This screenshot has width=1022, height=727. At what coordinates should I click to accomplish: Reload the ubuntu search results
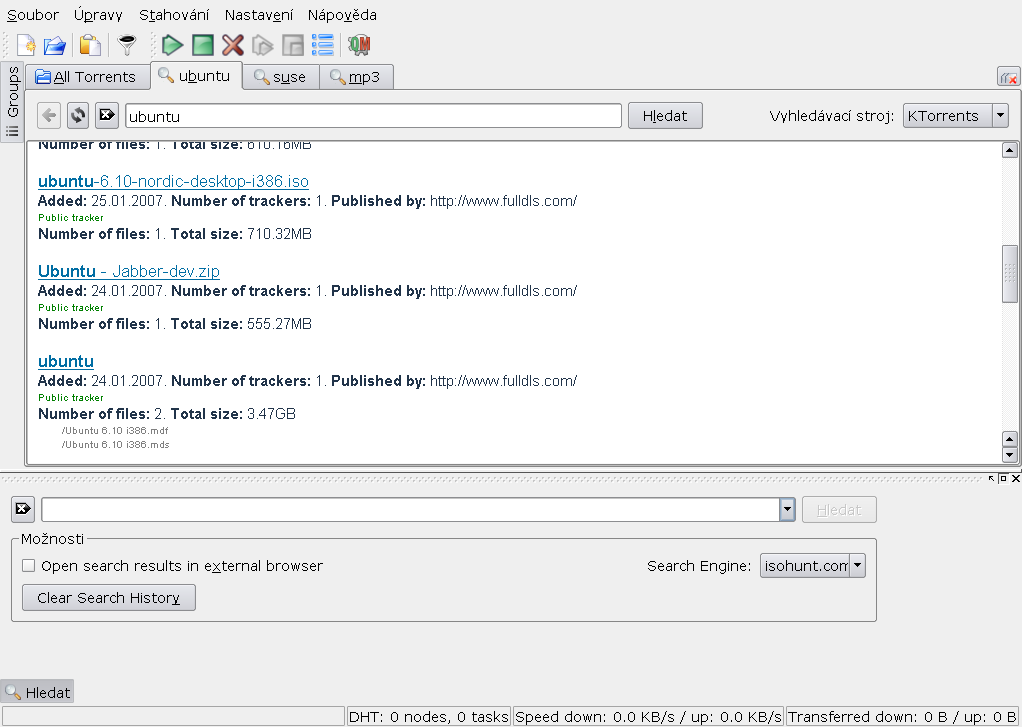coord(78,115)
